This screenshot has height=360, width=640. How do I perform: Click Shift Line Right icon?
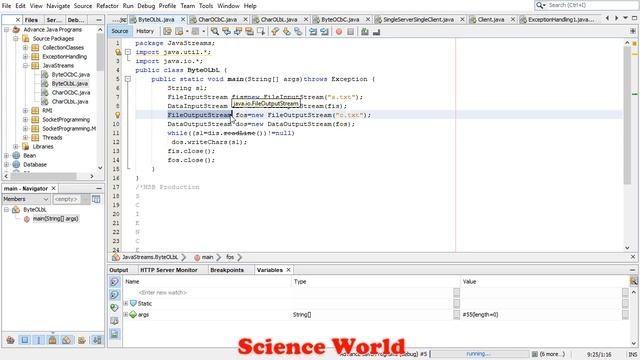[x=324, y=31]
